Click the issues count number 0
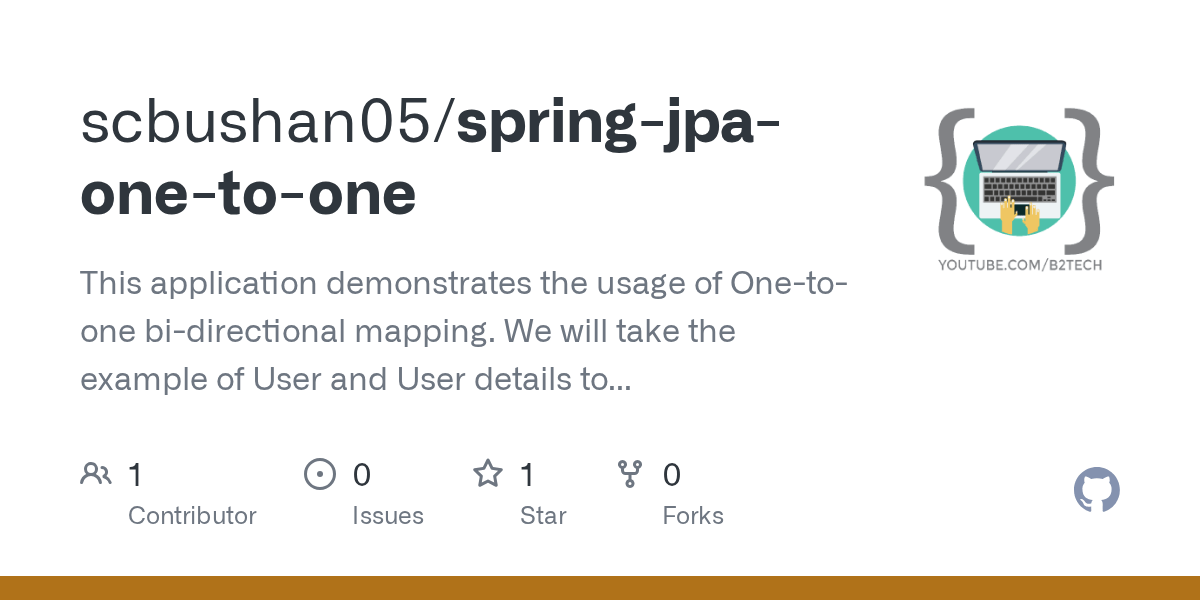This screenshot has height=600, width=1200. [x=361, y=474]
